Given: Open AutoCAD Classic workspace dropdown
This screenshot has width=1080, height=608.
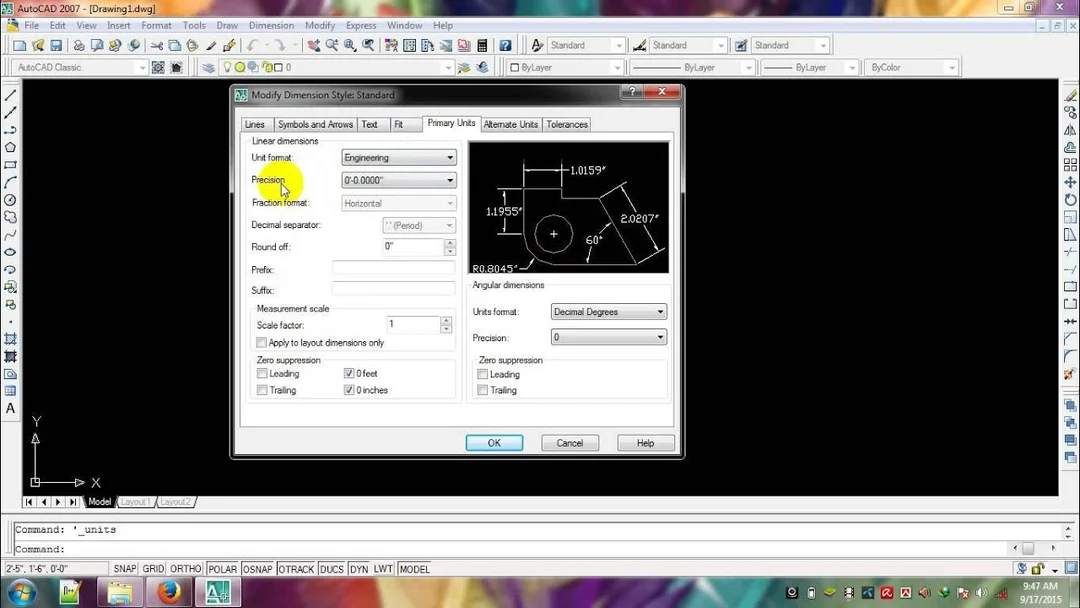Looking at the screenshot, I should (x=80, y=67).
